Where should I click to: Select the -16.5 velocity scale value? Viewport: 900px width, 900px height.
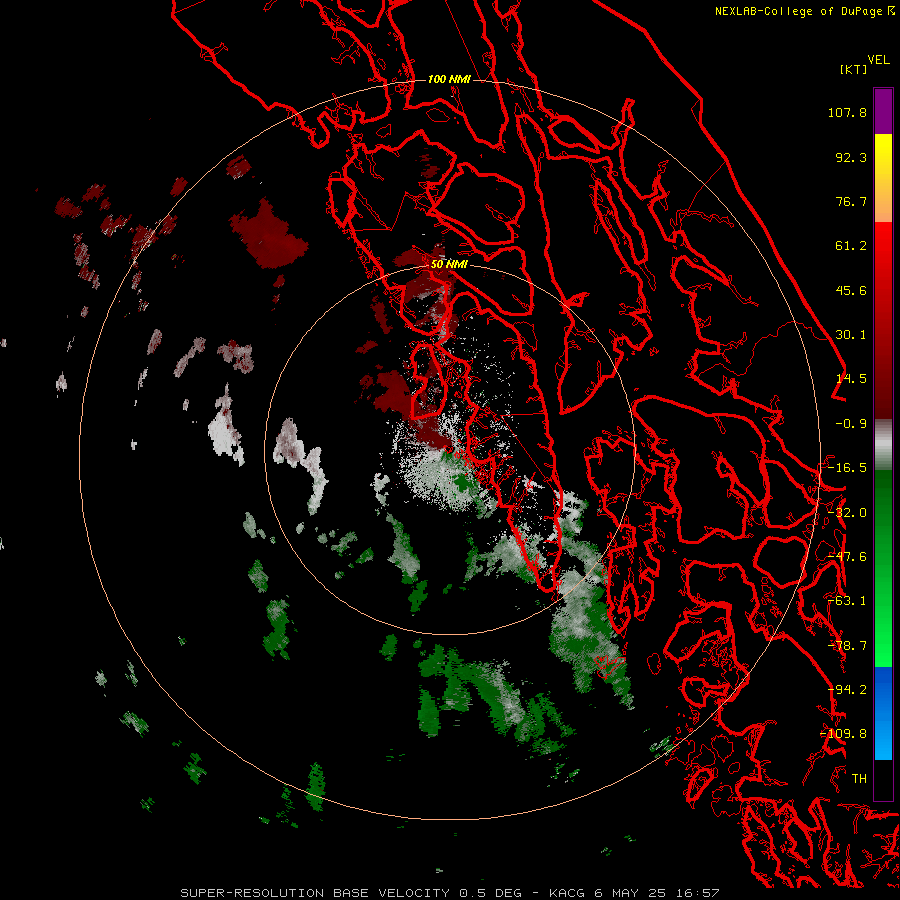(847, 468)
